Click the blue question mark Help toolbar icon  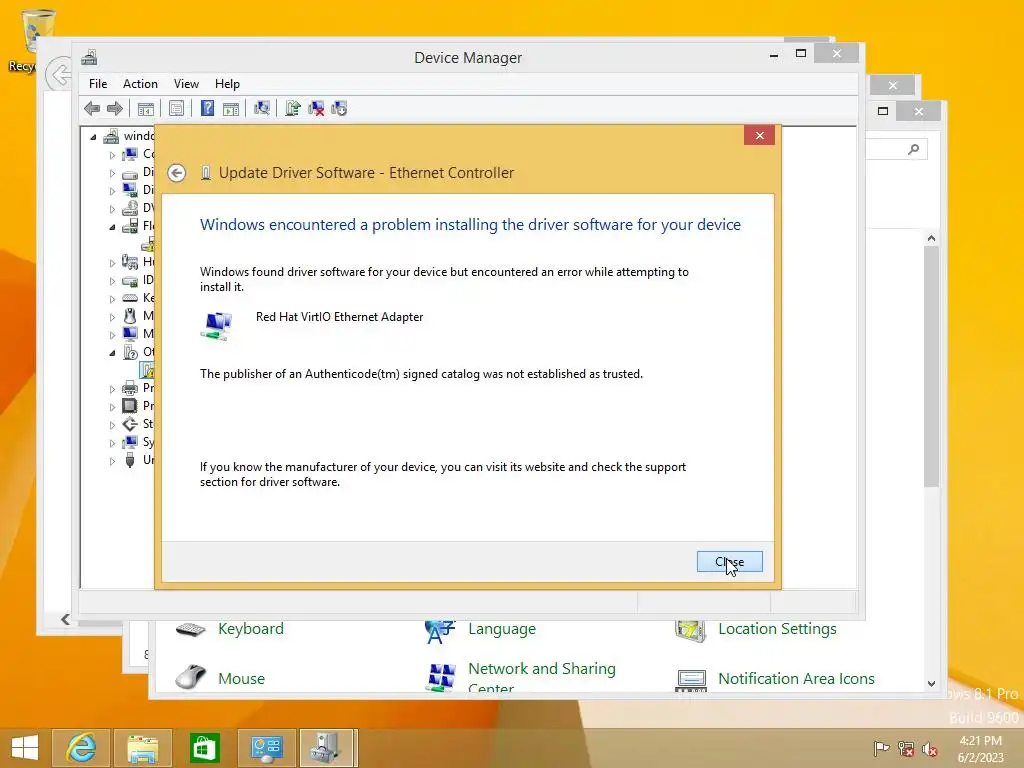click(207, 108)
